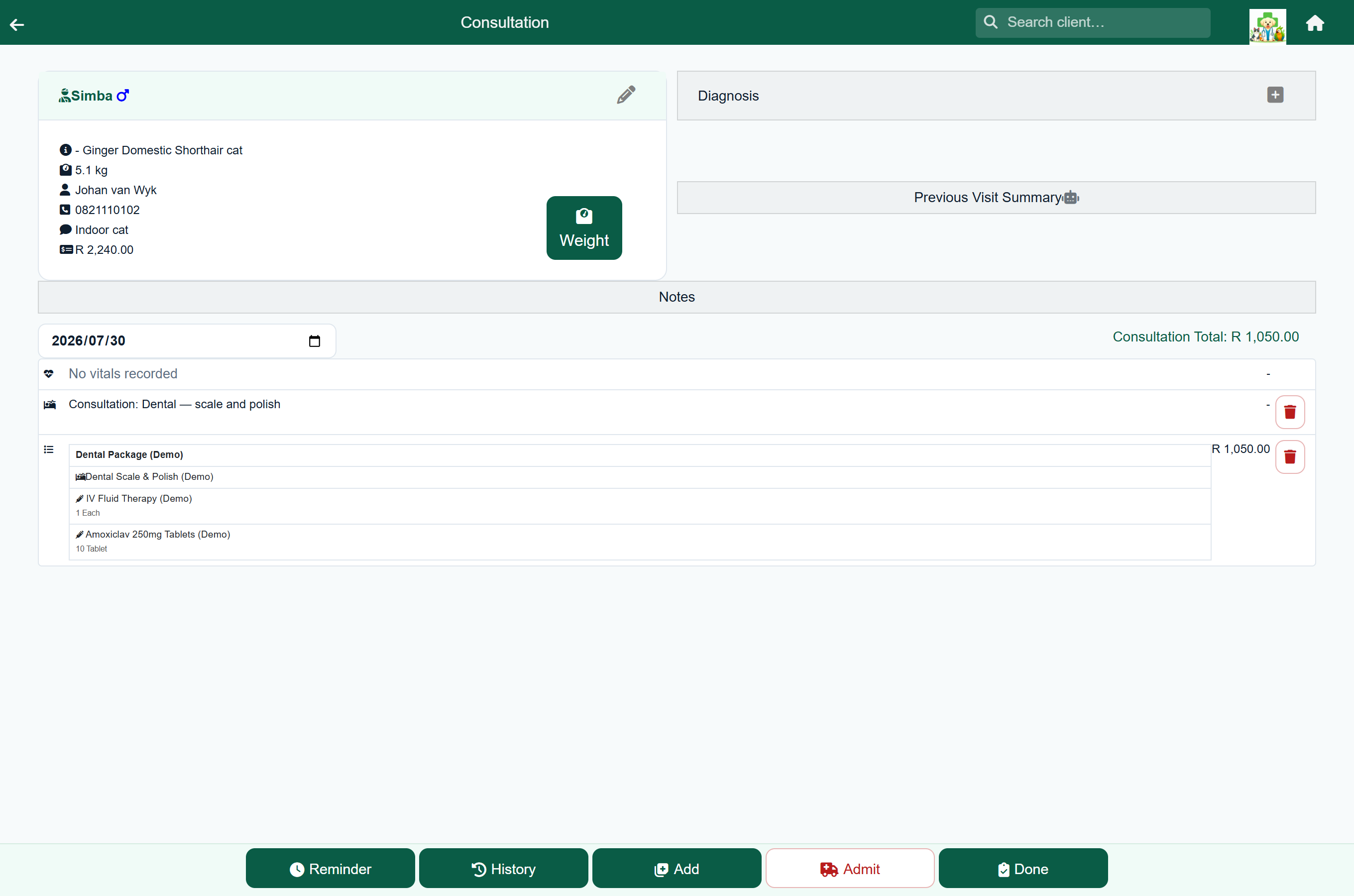Click the owner icon beside Johan van Wyk
The width and height of the screenshot is (1354, 896).
(x=65, y=190)
